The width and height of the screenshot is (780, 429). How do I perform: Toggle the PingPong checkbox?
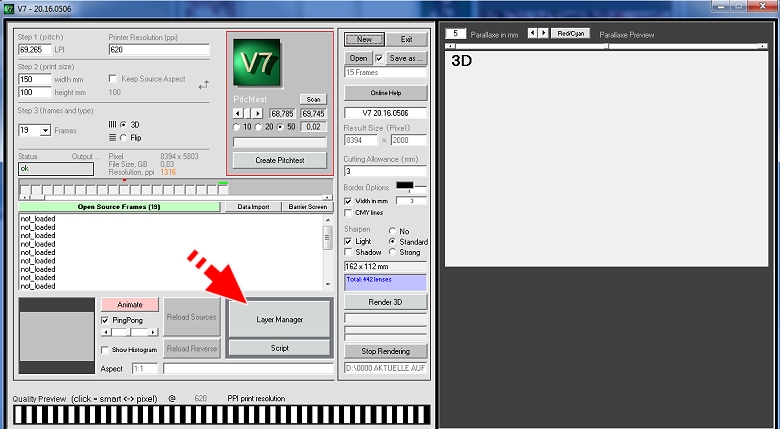click(x=105, y=320)
